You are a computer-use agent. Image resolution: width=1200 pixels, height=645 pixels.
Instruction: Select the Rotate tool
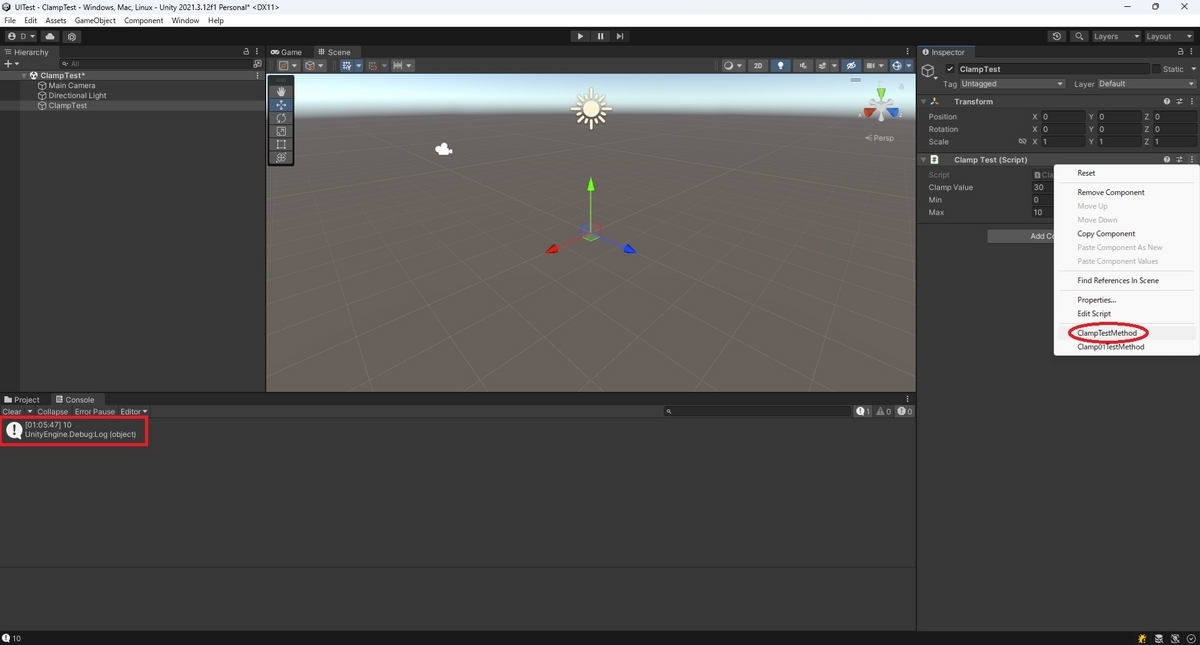pyautogui.click(x=281, y=117)
